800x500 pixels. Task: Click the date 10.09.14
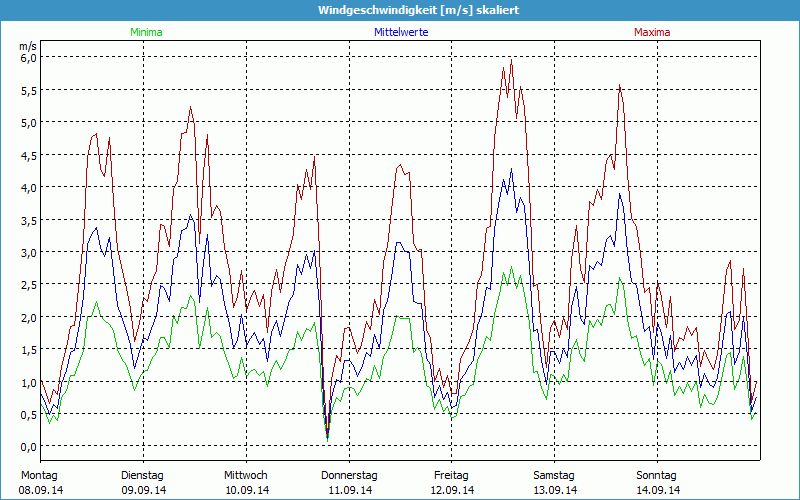[247, 490]
